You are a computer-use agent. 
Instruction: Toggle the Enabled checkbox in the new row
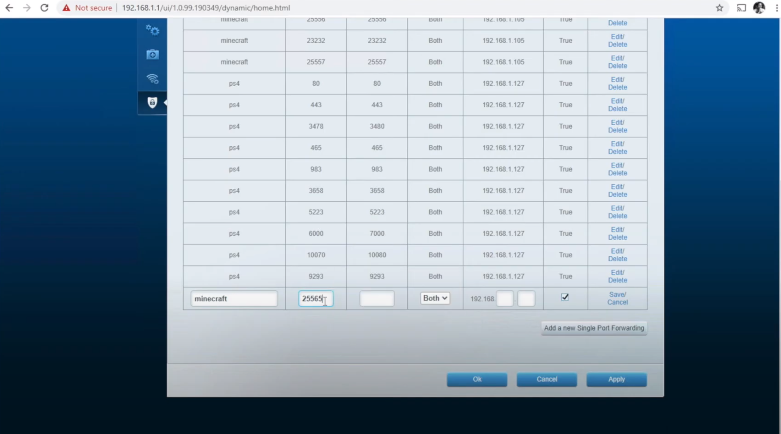(x=565, y=297)
